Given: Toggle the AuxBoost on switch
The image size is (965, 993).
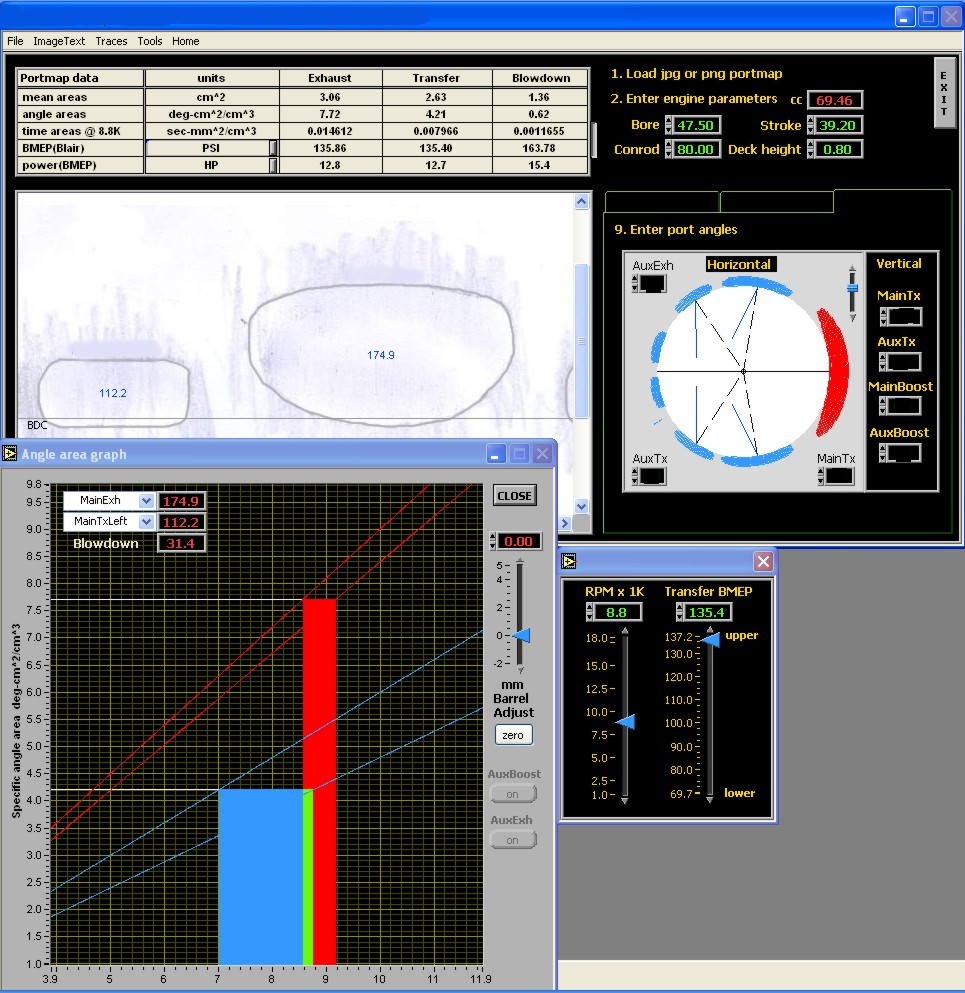Looking at the screenshot, I should coord(513,794).
